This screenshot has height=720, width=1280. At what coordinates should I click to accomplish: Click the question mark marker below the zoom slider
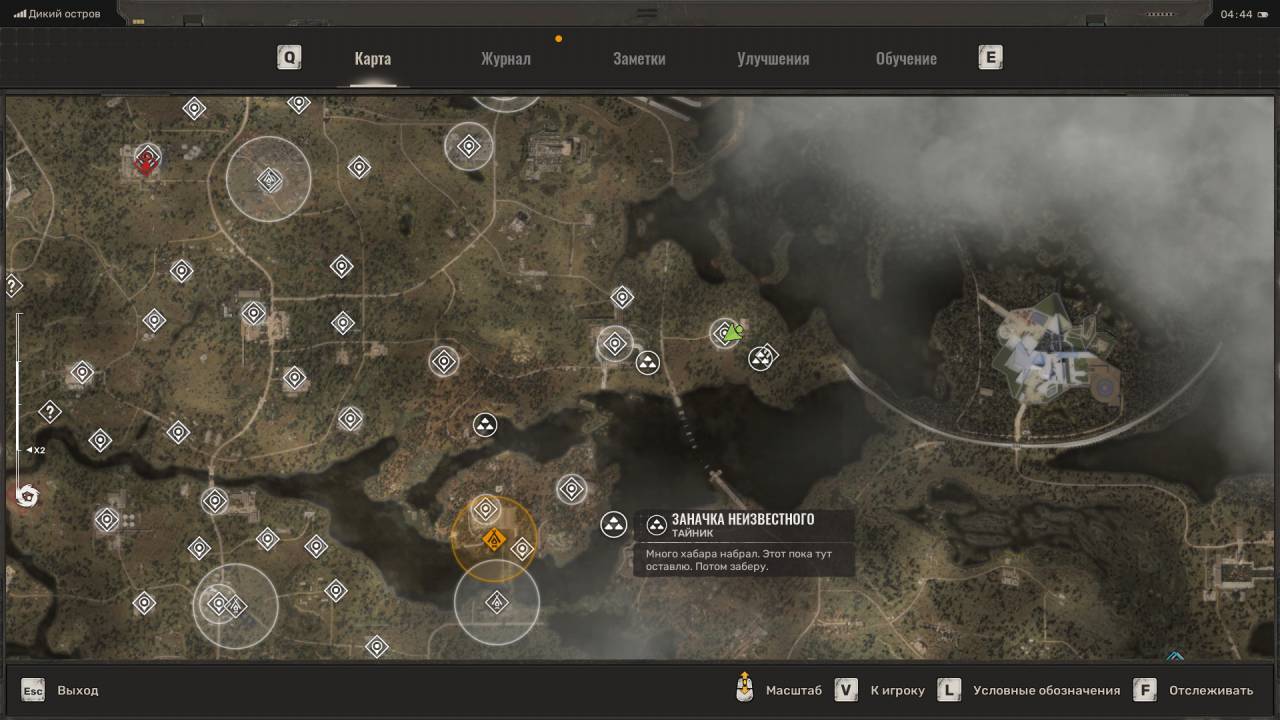click(49, 411)
